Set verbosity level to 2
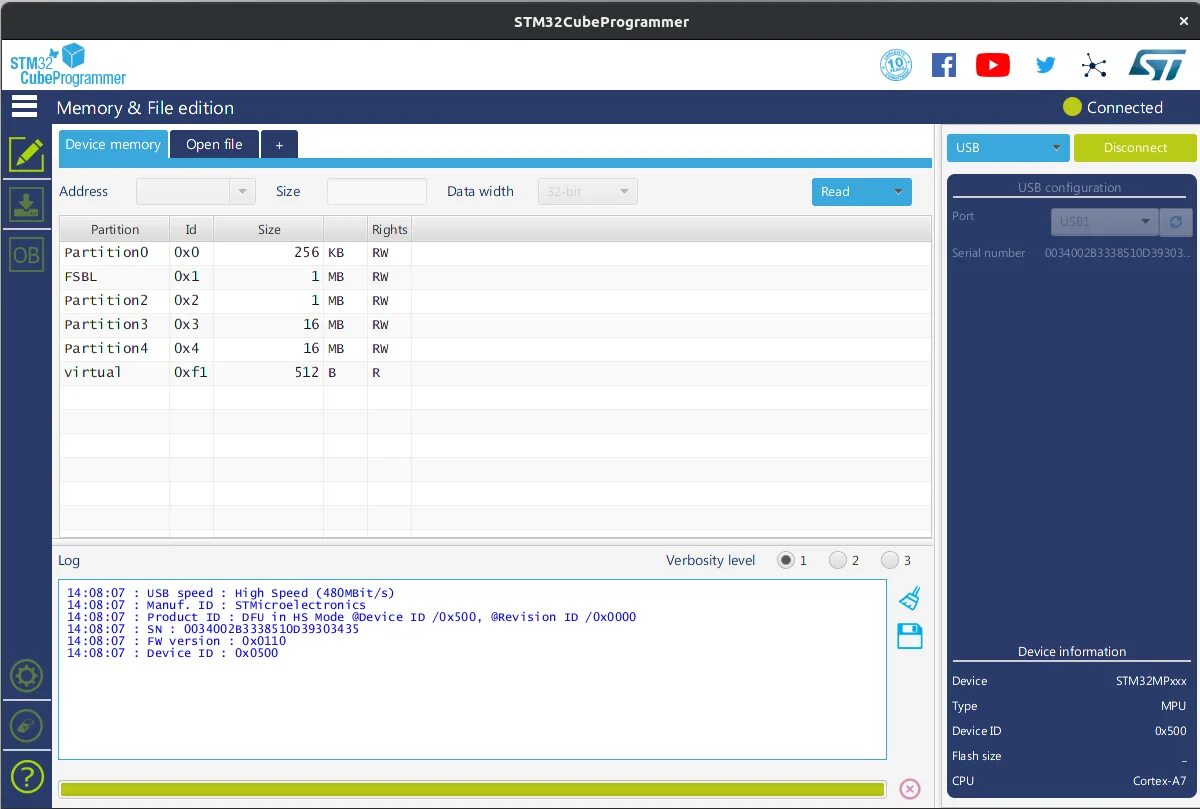This screenshot has height=809, width=1200. pos(838,560)
